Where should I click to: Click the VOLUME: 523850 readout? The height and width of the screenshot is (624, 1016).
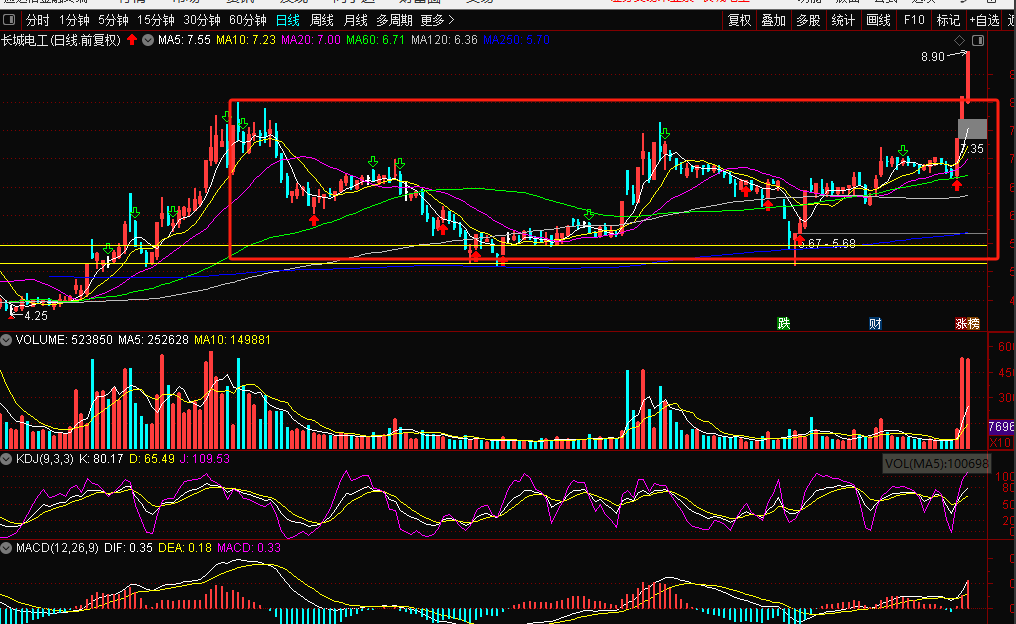click(x=64, y=340)
